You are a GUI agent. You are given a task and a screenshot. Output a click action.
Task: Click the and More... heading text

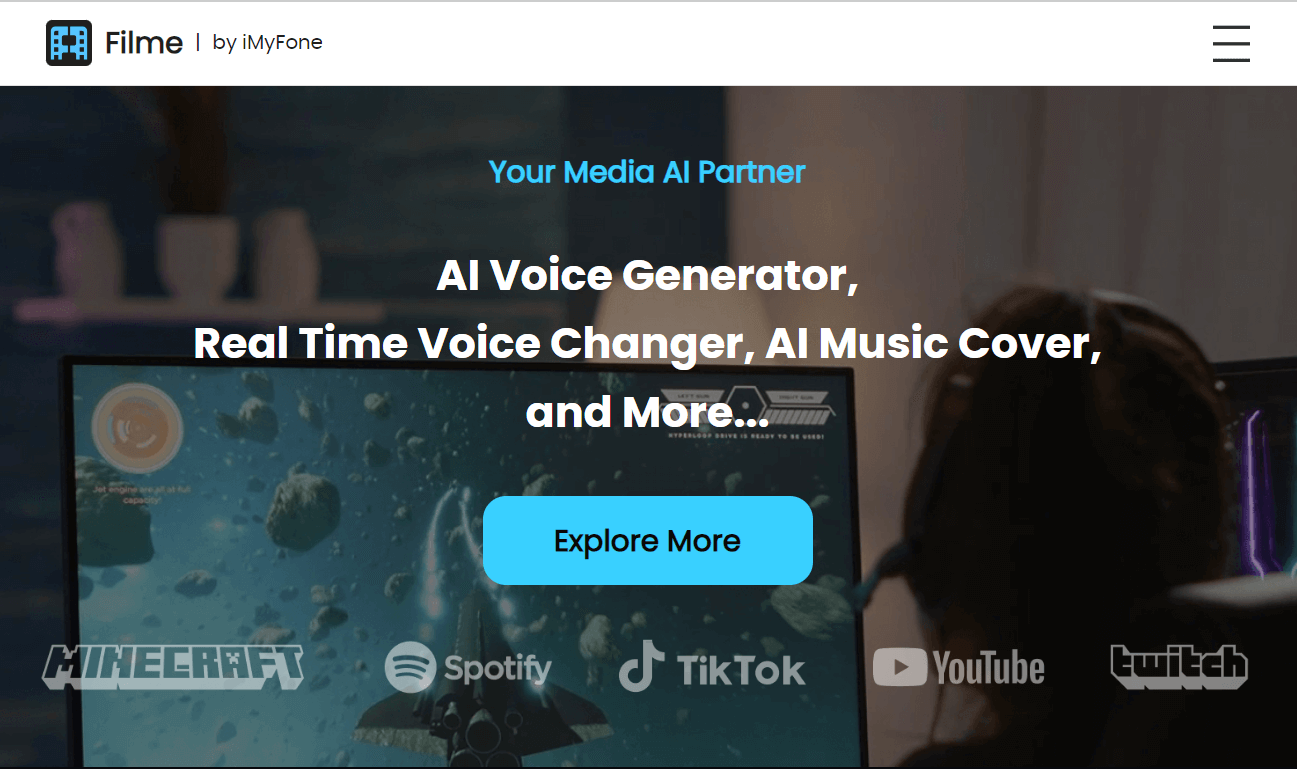pos(647,411)
